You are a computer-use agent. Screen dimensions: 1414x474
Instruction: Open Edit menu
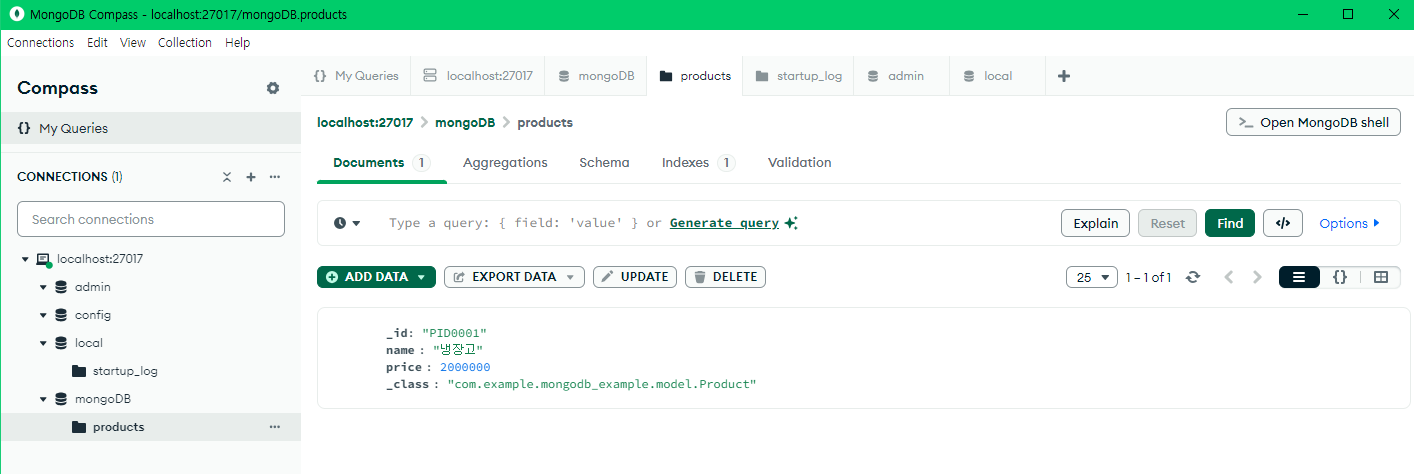pos(97,43)
